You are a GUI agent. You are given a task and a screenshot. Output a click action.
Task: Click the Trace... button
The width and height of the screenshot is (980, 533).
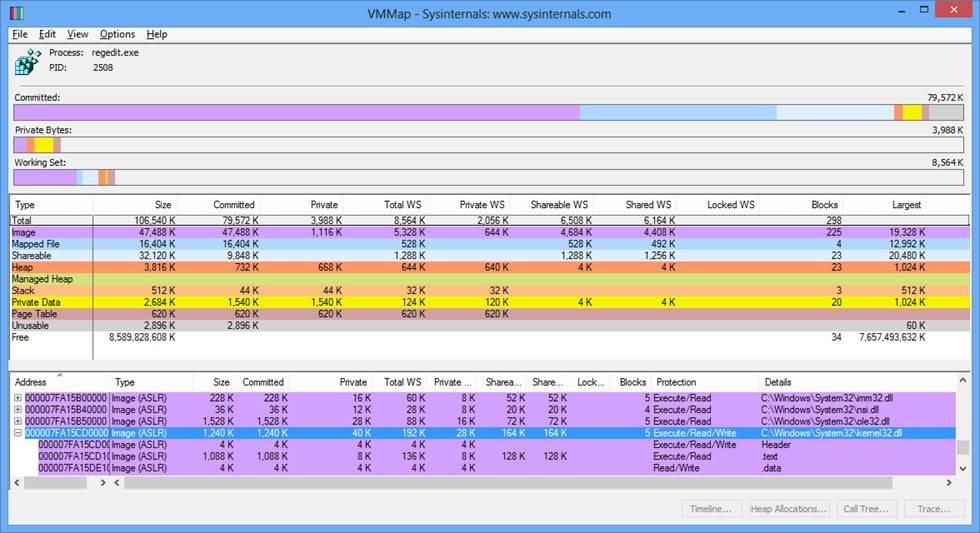point(933,509)
